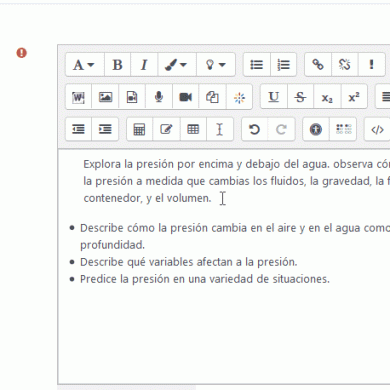Click the exclamation mark toolbar button
Screen dimensions: 390x390
371,65
